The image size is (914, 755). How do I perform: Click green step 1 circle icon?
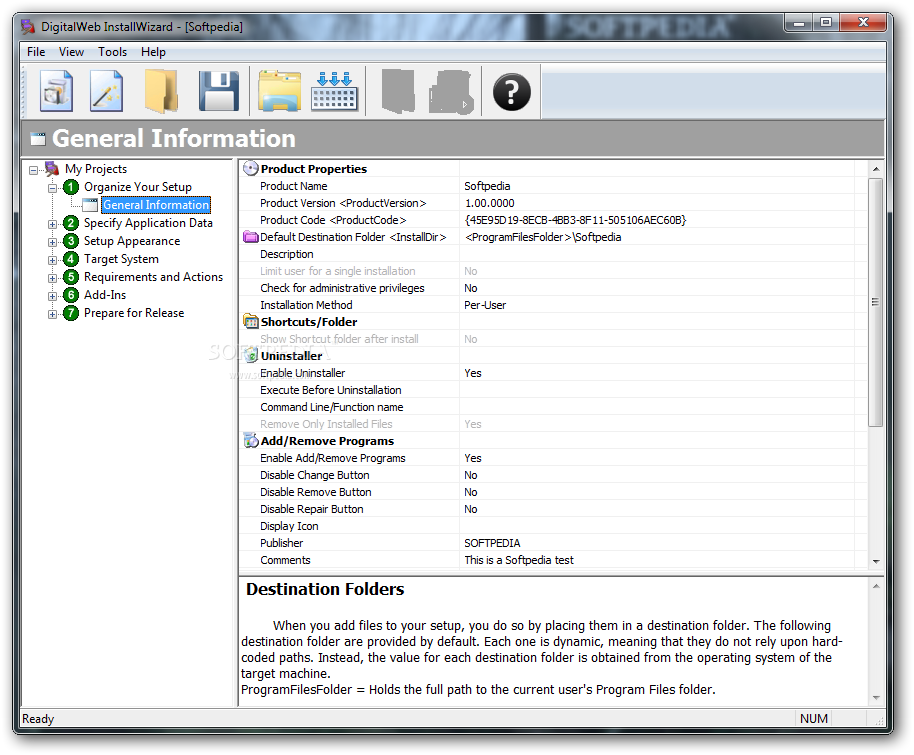pos(71,187)
